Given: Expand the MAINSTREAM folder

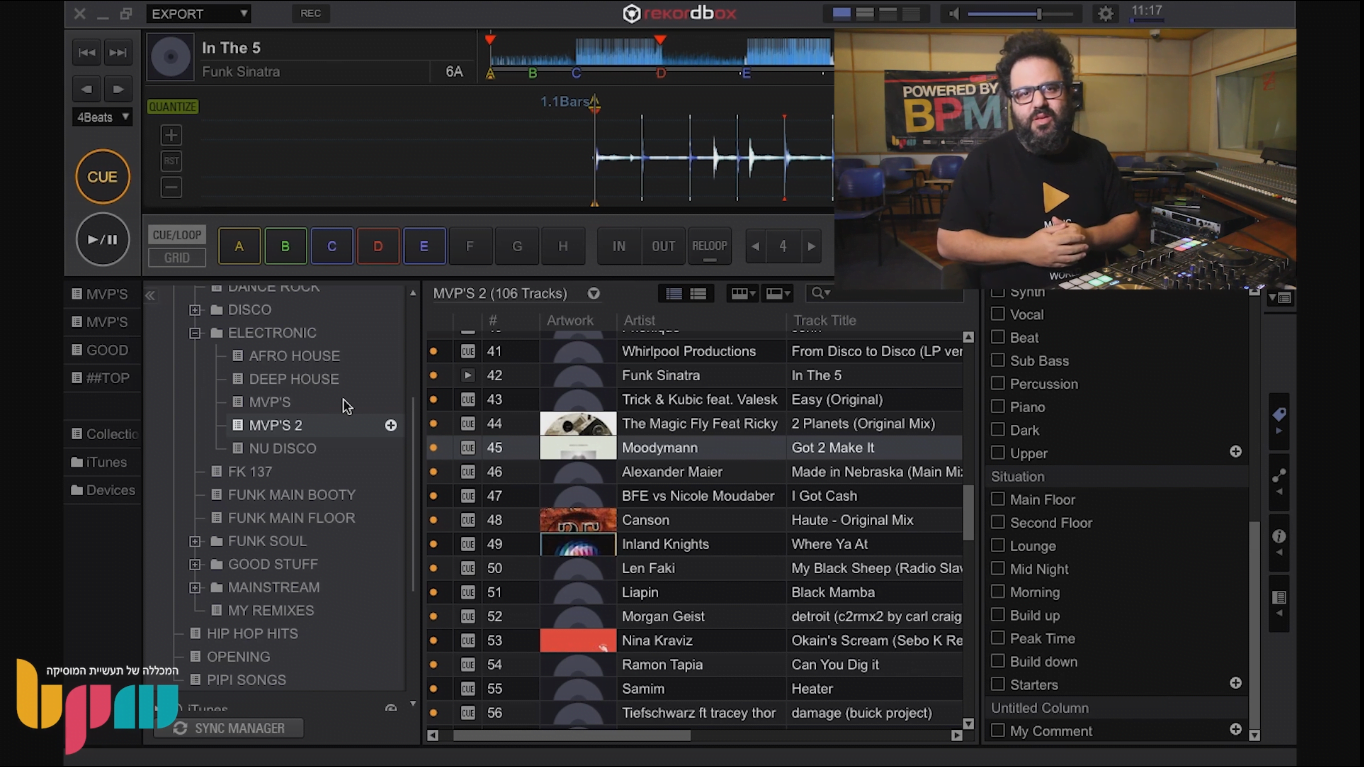Looking at the screenshot, I should pos(195,587).
